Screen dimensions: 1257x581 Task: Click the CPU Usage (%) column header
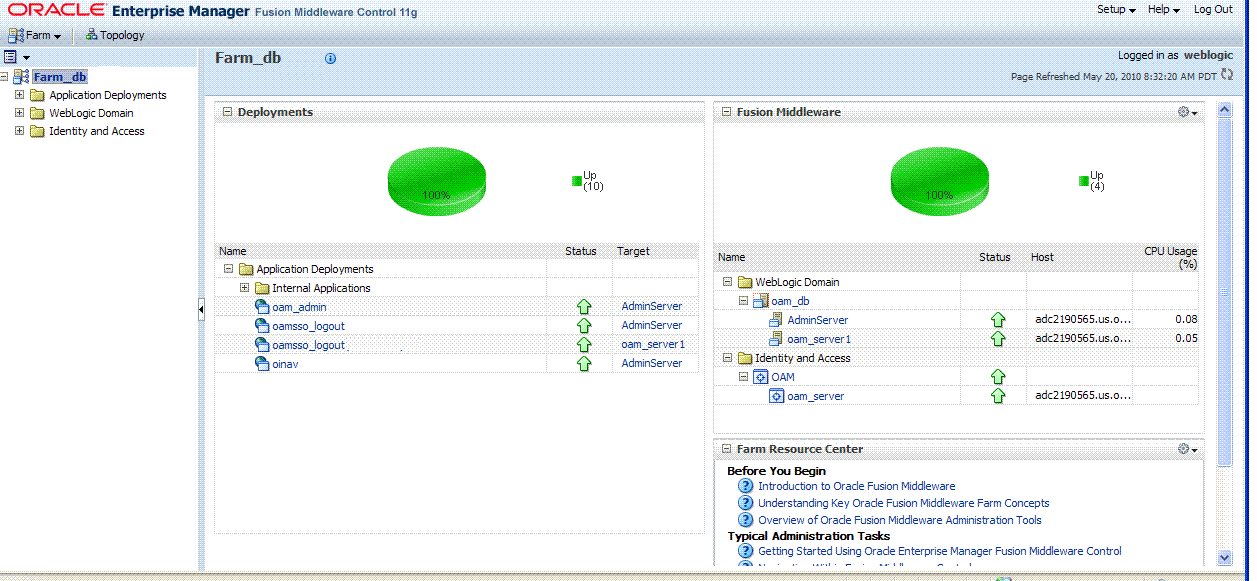1171,257
